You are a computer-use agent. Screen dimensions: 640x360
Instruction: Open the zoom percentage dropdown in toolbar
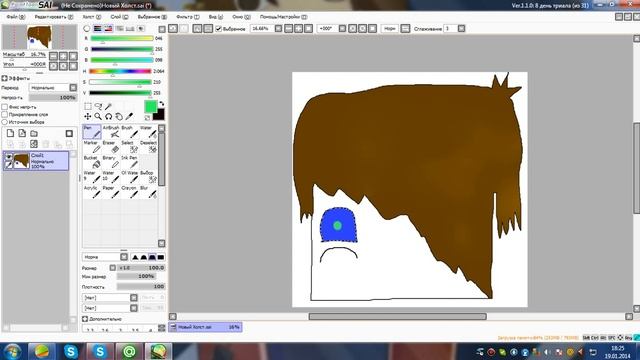point(278,29)
